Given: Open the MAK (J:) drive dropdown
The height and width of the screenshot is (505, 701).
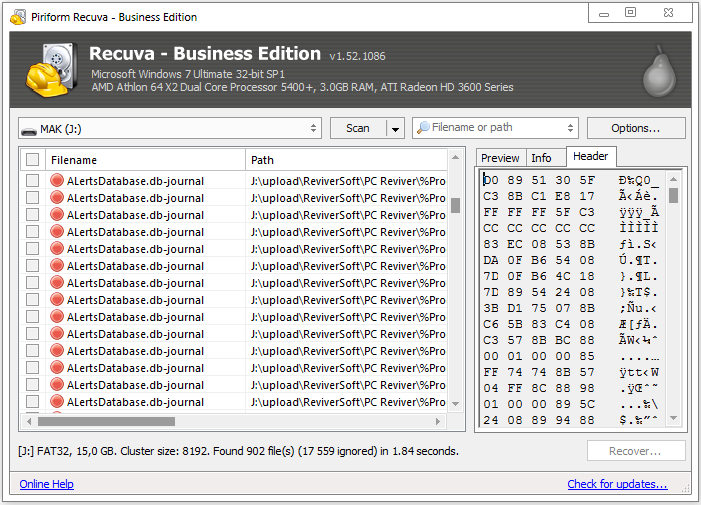Looking at the screenshot, I should coord(314,128).
